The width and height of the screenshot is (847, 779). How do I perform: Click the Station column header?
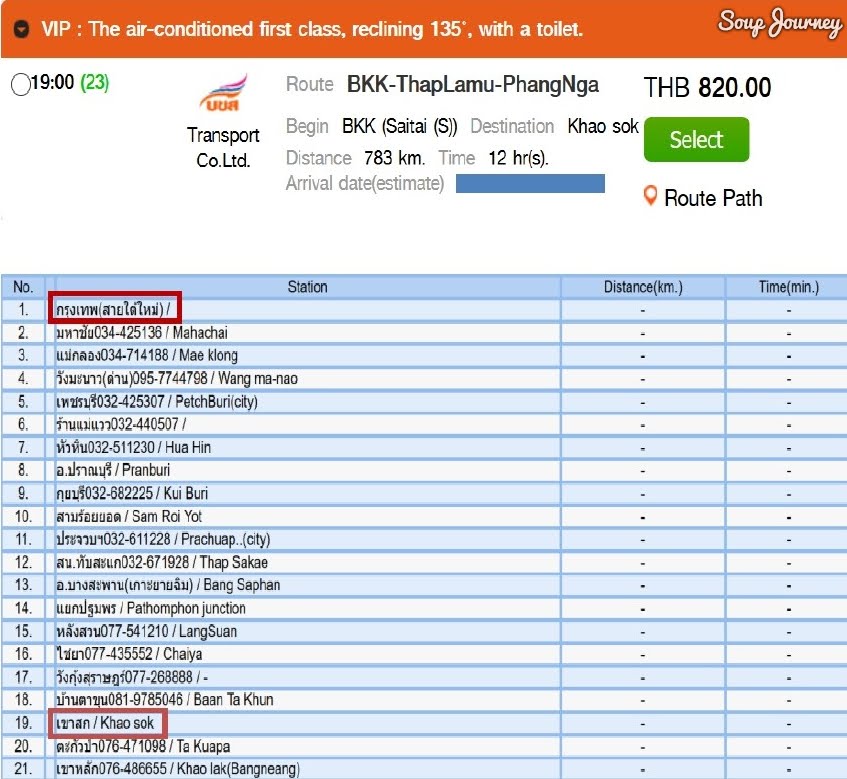click(307, 287)
